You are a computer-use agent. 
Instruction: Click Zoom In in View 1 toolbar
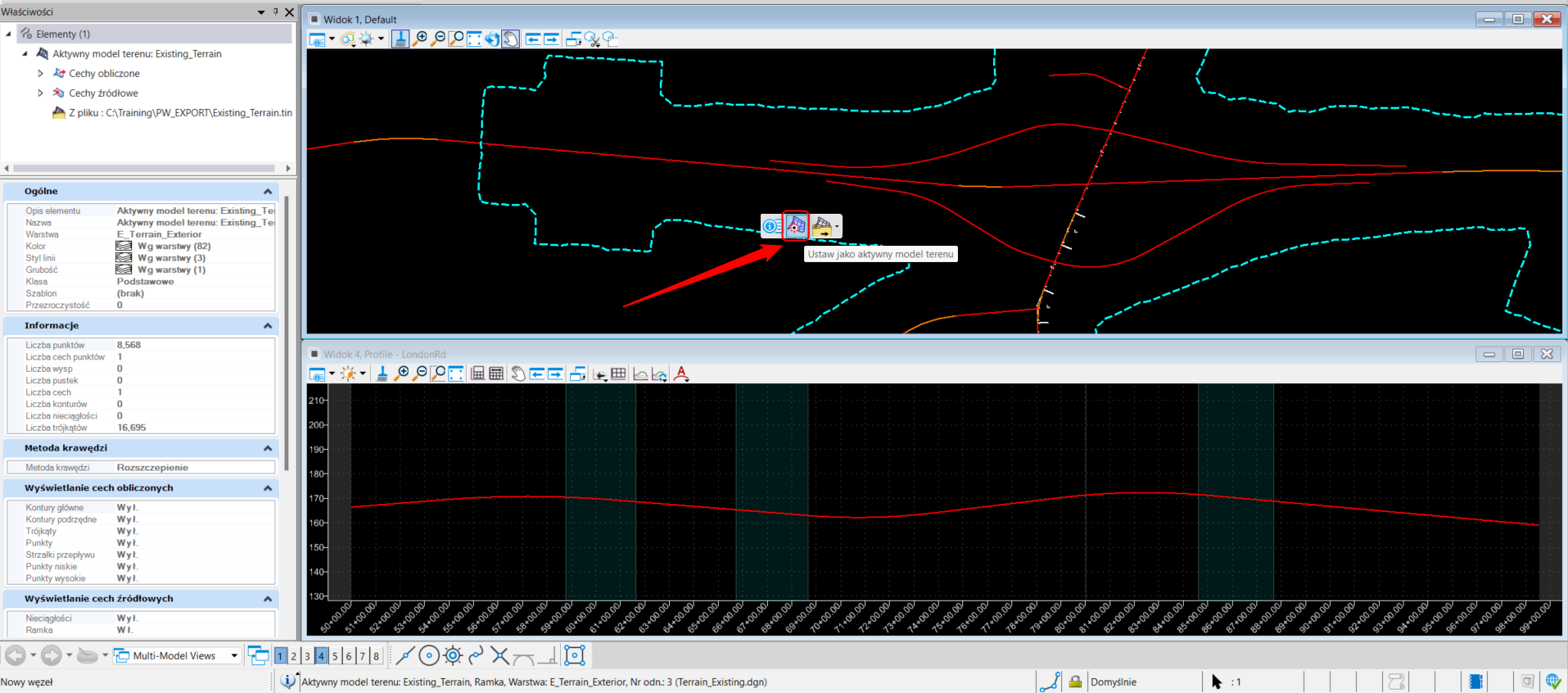(x=420, y=38)
